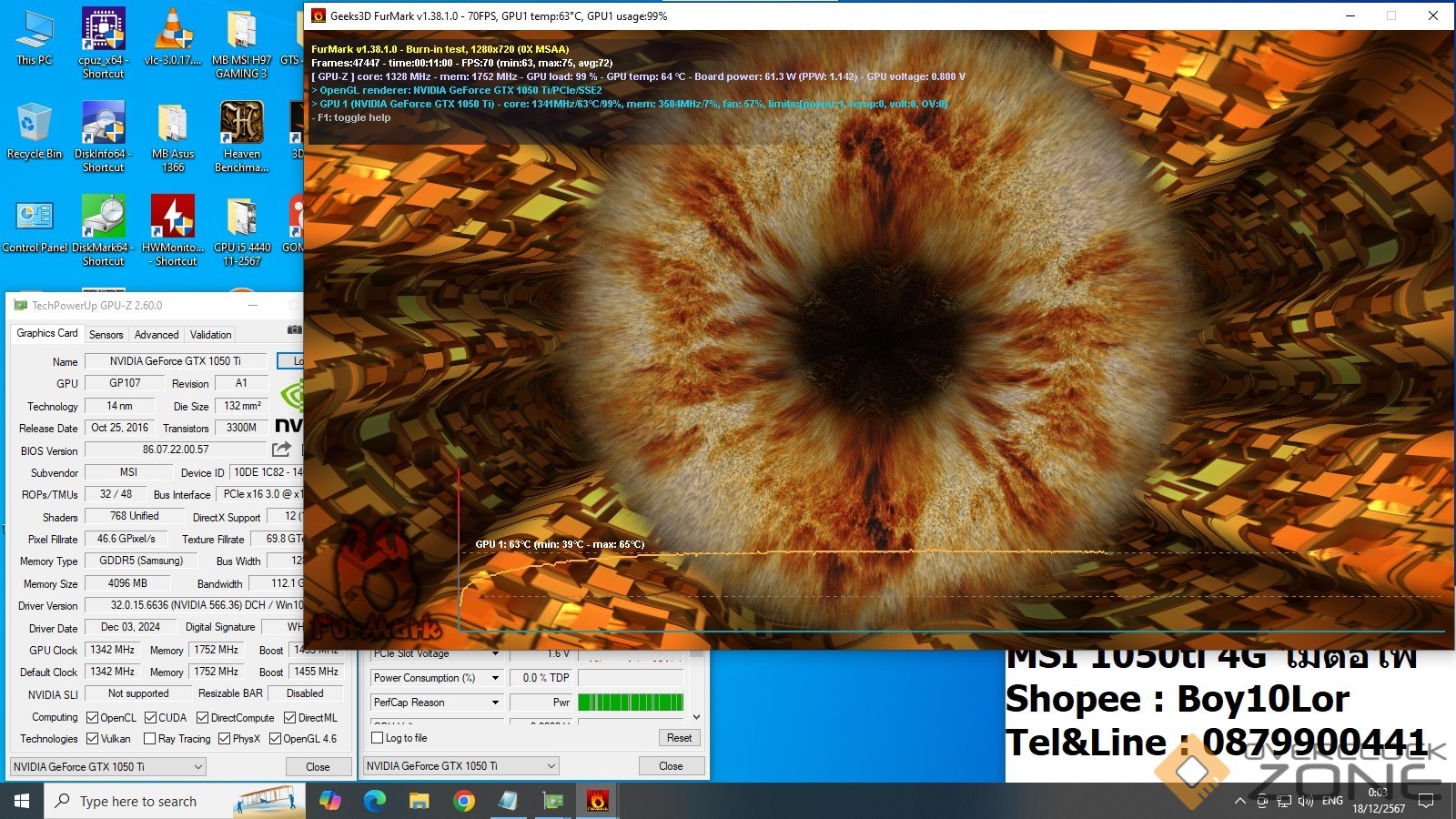Switch to the Sensors tab
Screen dimensions: 1456x819
coord(106,335)
